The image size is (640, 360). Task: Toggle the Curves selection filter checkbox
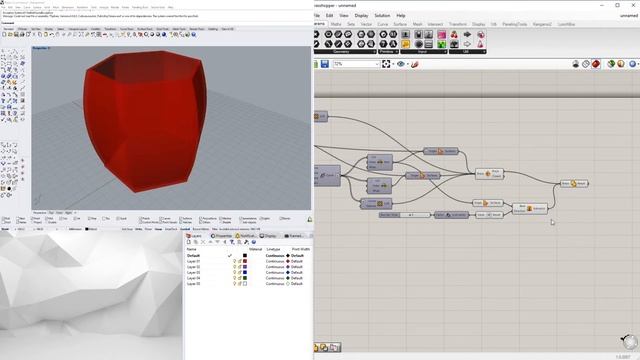[x=161, y=218]
